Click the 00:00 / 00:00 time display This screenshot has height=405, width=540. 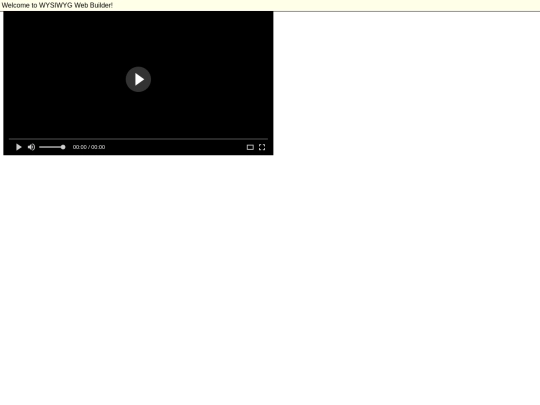89,147
